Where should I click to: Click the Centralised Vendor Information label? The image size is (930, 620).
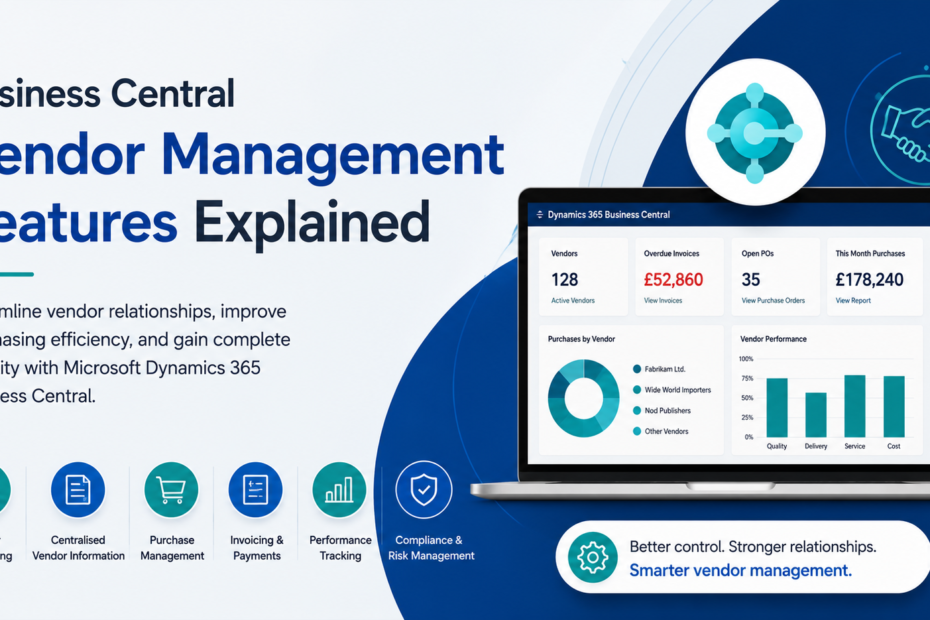78,548
